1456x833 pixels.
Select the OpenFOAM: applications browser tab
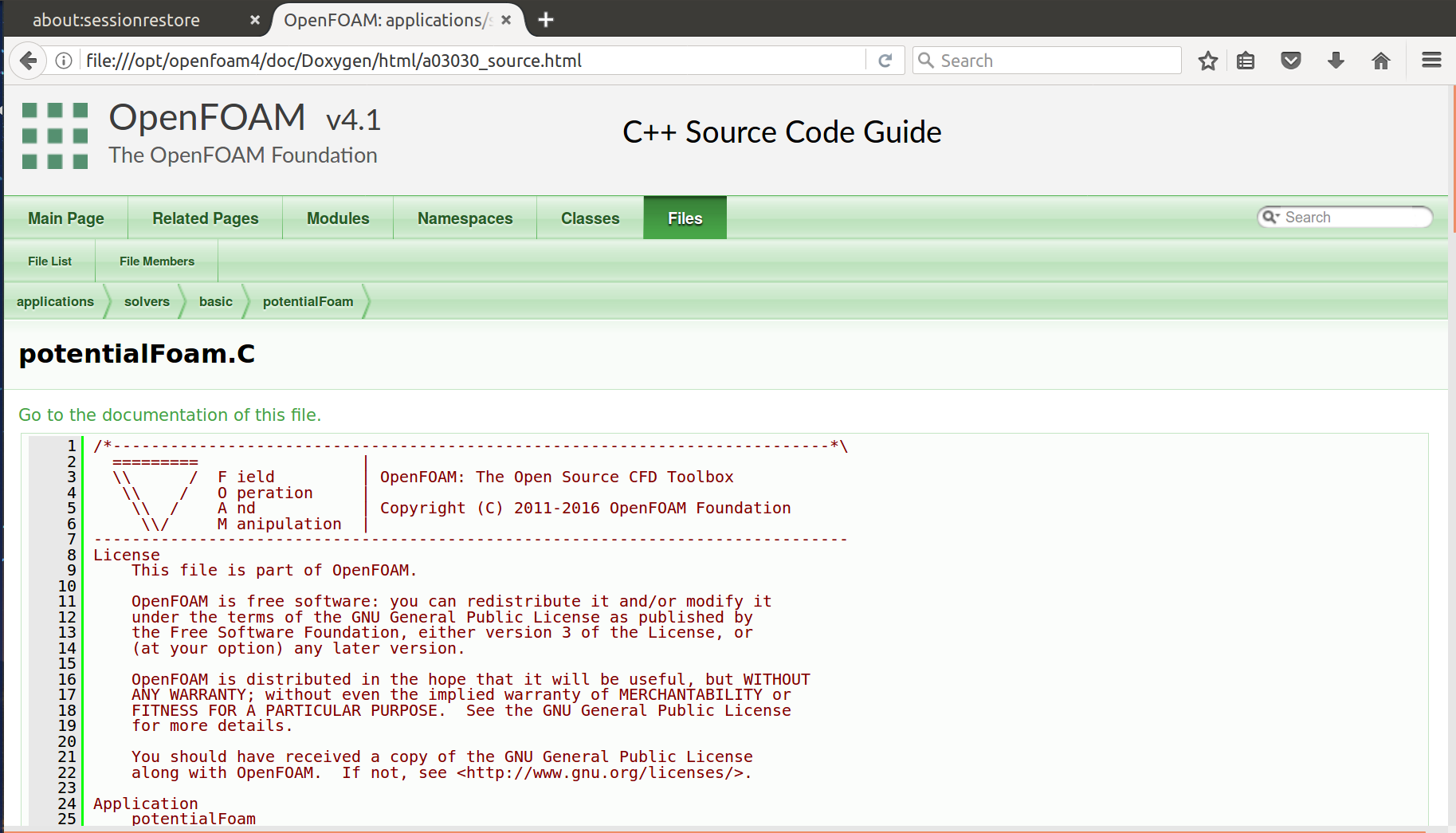pyautogui.click(x=388, y=20)
